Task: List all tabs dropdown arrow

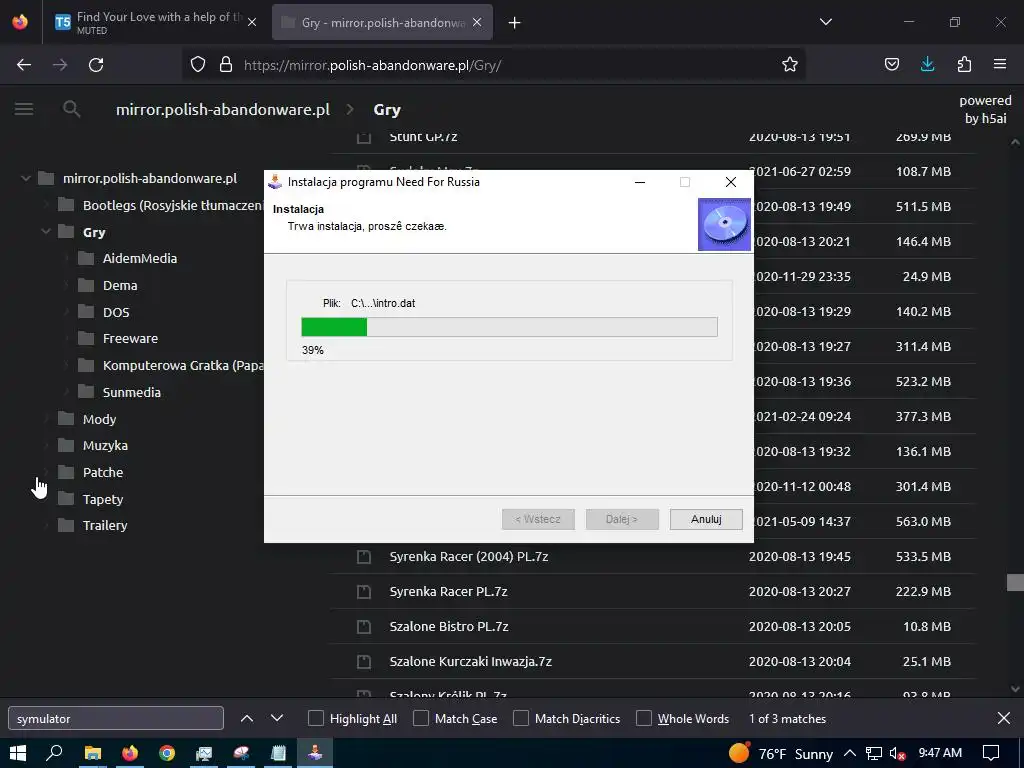Action: [x=825, y=22]
